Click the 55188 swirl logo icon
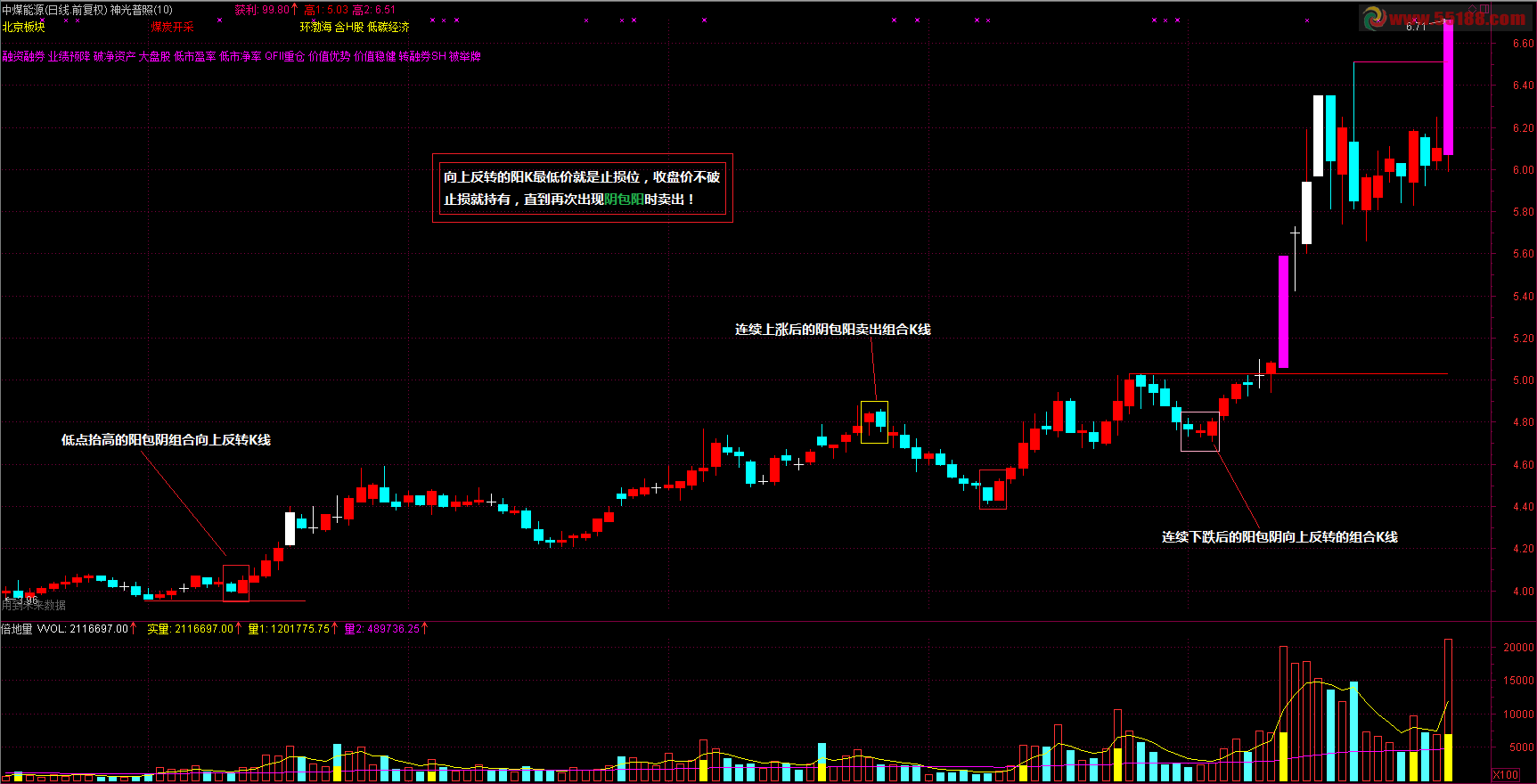 tap(1374, 17)
